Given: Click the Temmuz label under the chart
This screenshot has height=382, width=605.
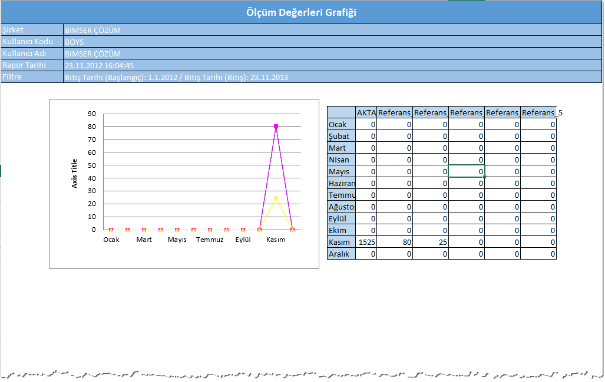Looking at the screenshot, I should [210, 240].
